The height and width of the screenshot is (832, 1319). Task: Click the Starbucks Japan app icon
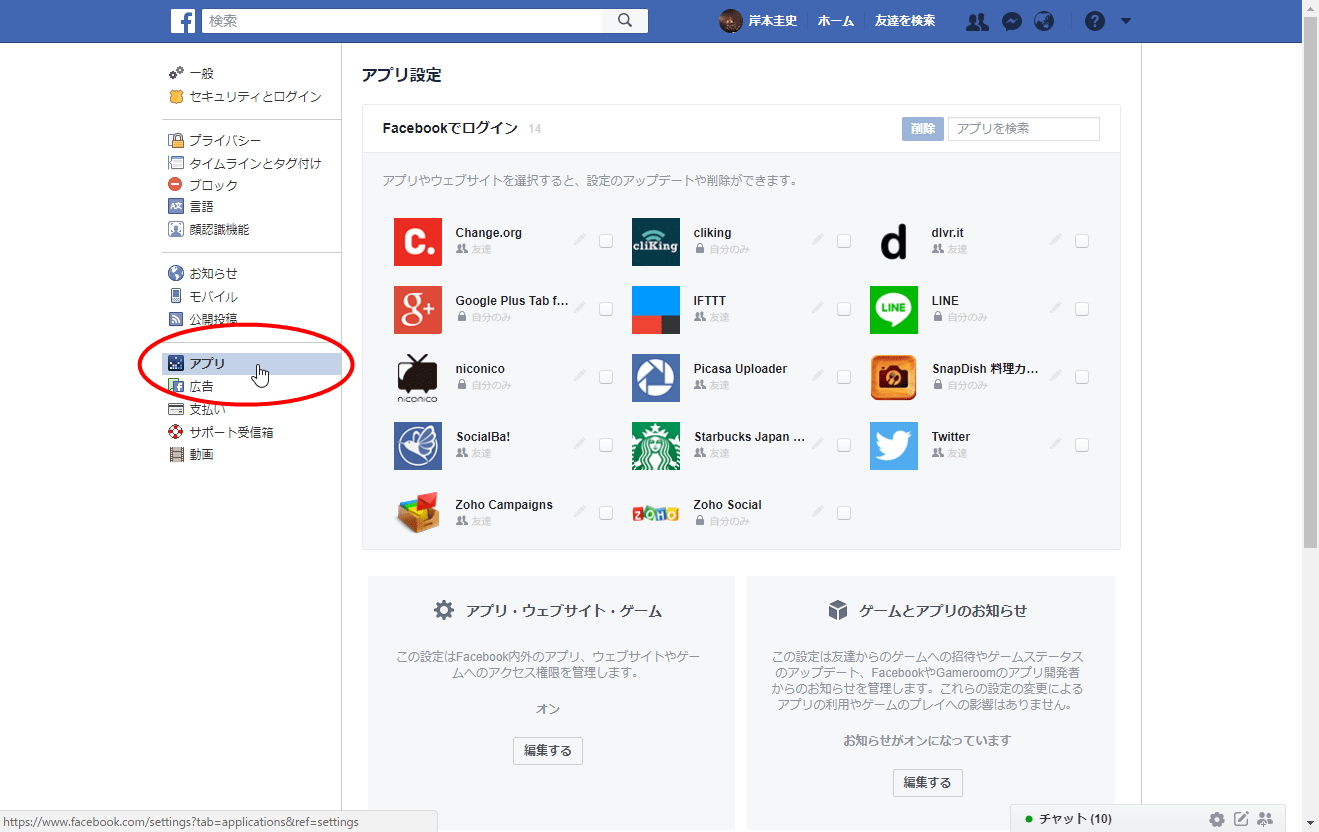[x=656, y=445]
